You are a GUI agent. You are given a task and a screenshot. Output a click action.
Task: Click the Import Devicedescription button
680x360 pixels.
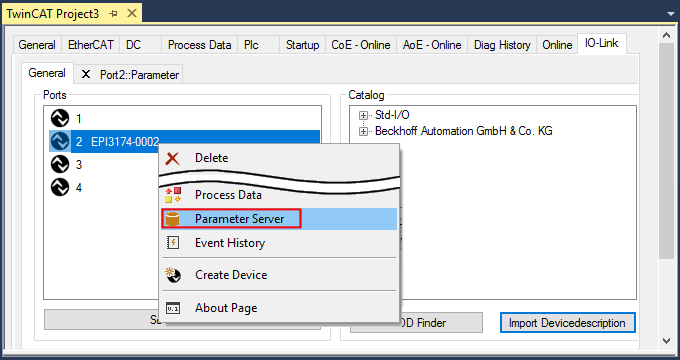click(x=567, y=323)
